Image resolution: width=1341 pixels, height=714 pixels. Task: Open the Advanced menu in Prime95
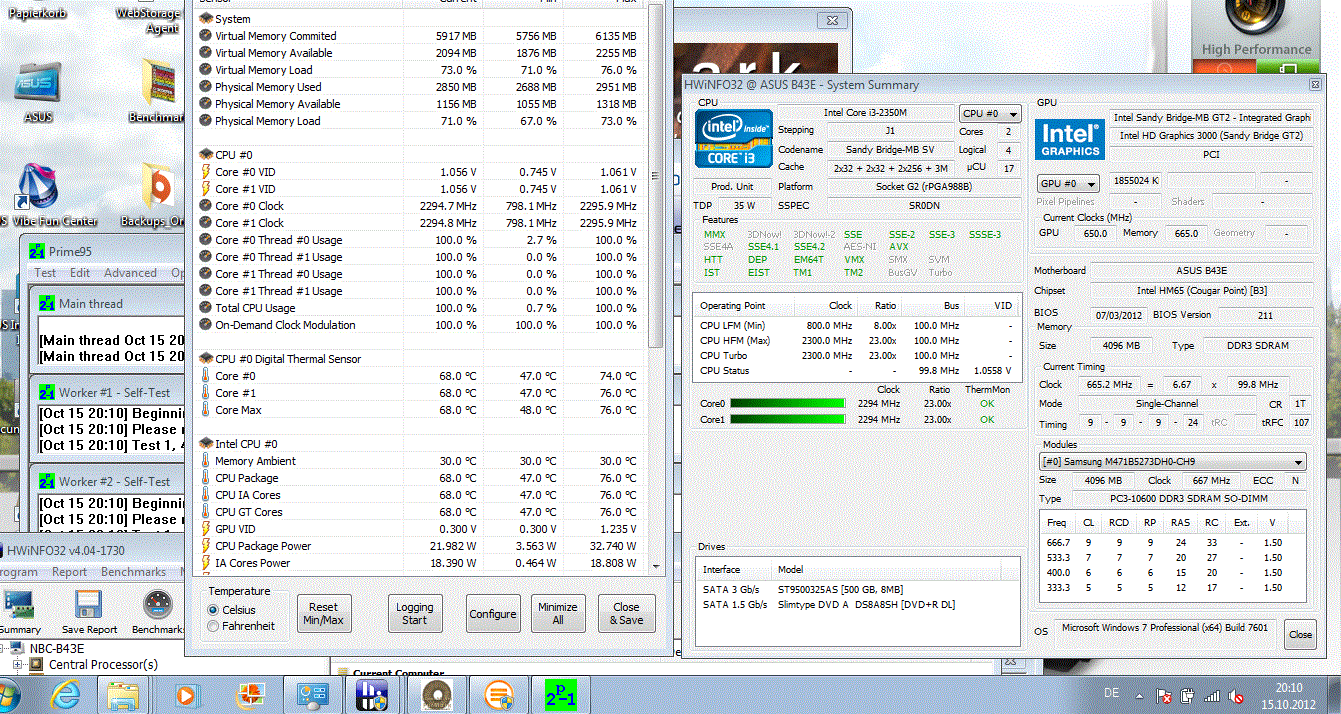point(130,272)
